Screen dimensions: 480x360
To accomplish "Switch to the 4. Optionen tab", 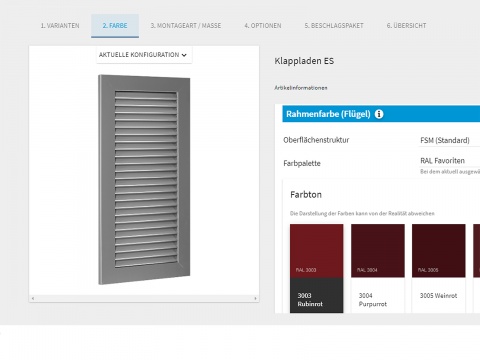I will (263, 26).
